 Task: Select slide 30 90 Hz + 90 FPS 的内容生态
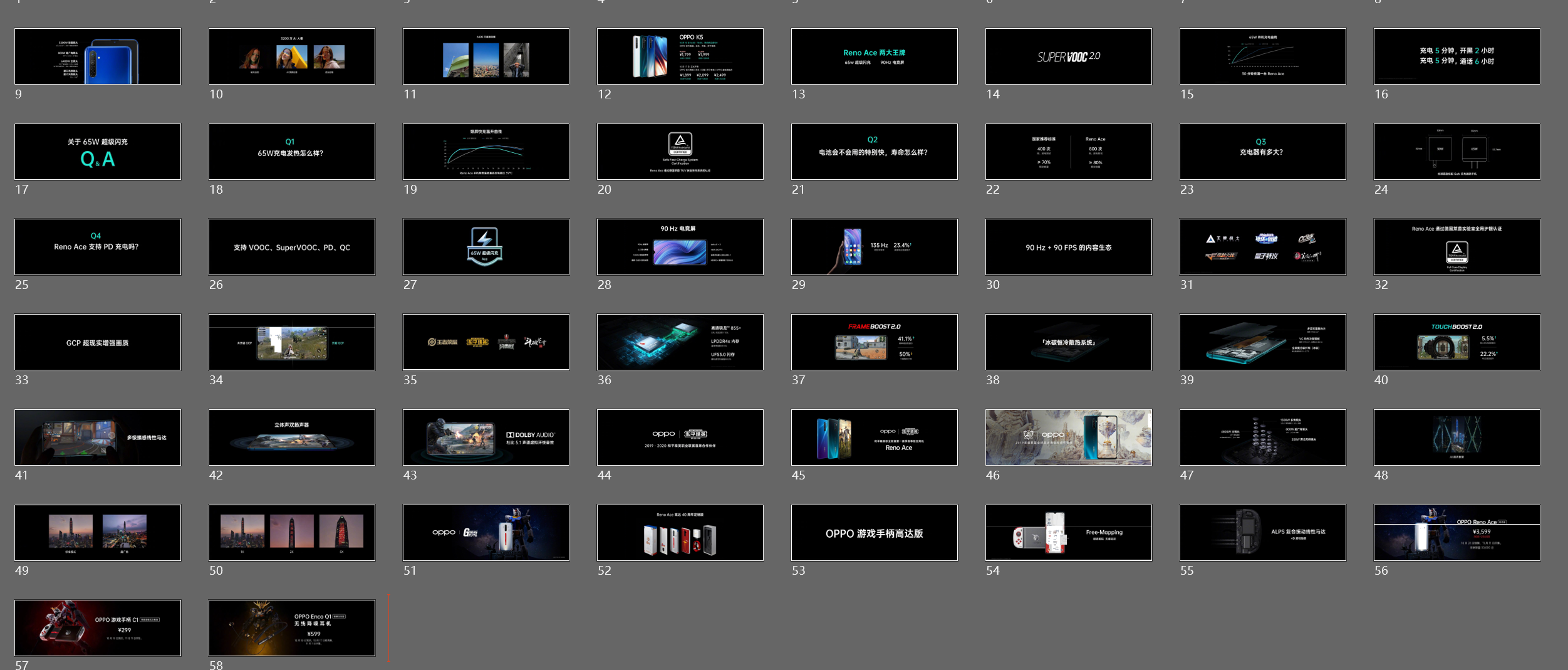[x=1069, y=247]
